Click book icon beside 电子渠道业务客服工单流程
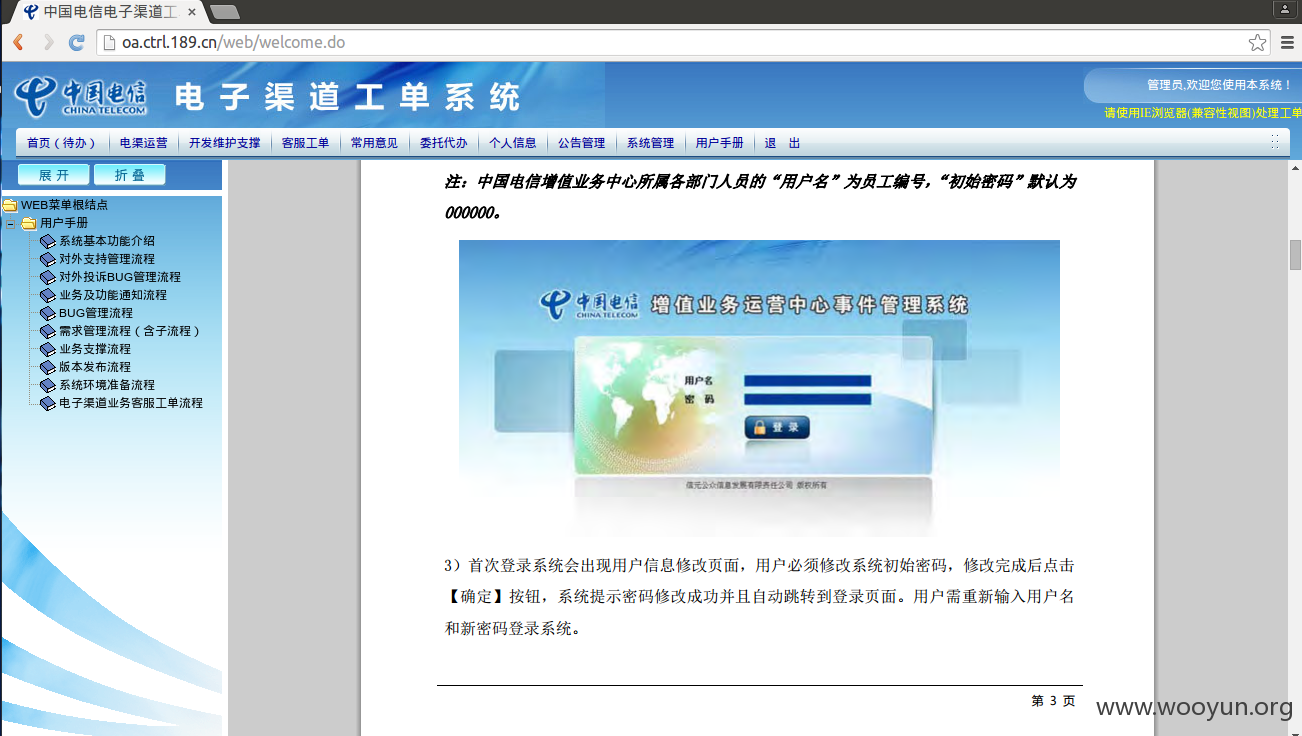The height and width of the screenshot is (736, 1302). coord(48,403)
